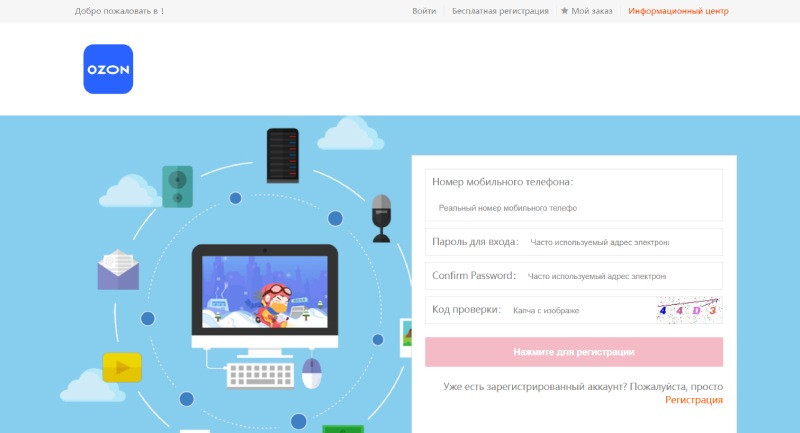
Task: Open the Войти link in the top bar
Action: (424, 11)
